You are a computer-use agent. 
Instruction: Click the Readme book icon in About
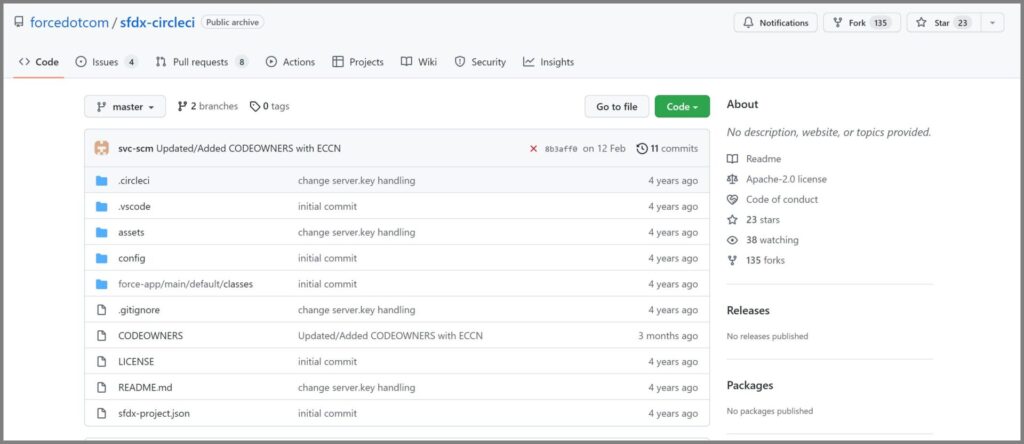tap(733, 159)
